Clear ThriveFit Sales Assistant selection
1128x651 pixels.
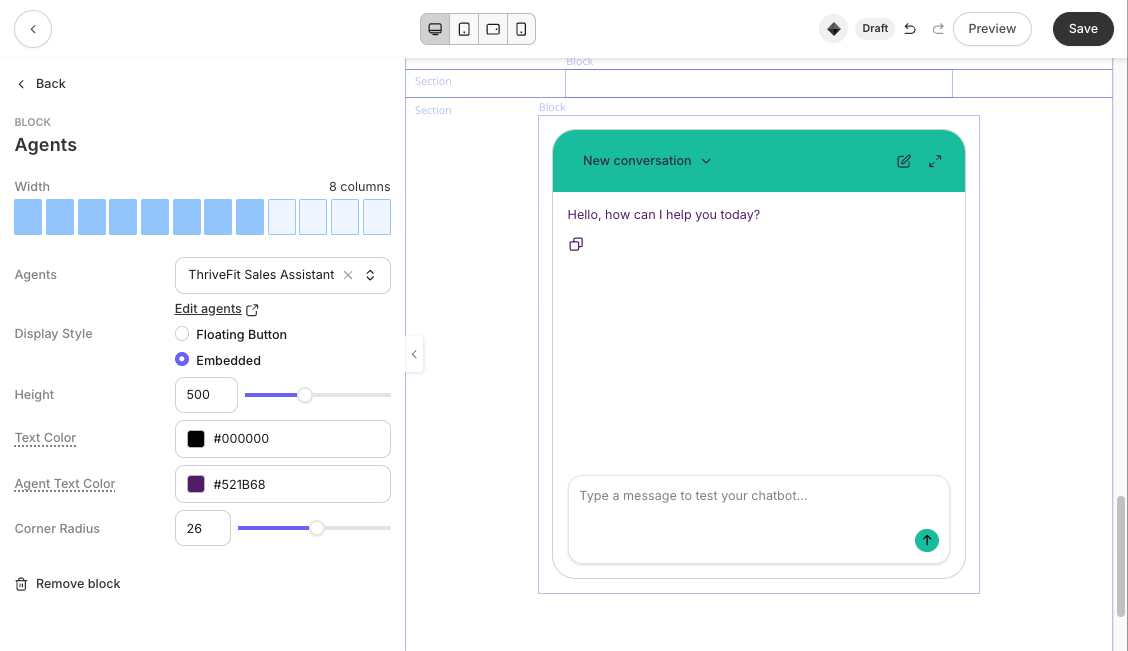(348, 275)
